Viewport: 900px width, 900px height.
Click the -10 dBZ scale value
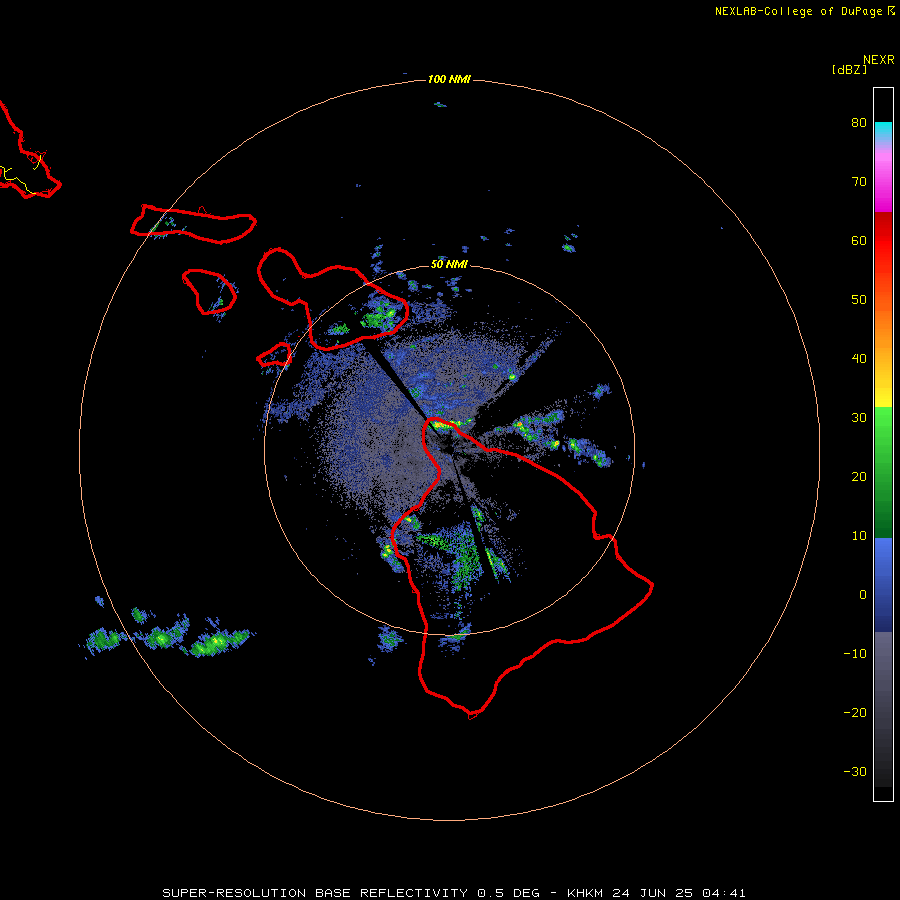(855, 654)
